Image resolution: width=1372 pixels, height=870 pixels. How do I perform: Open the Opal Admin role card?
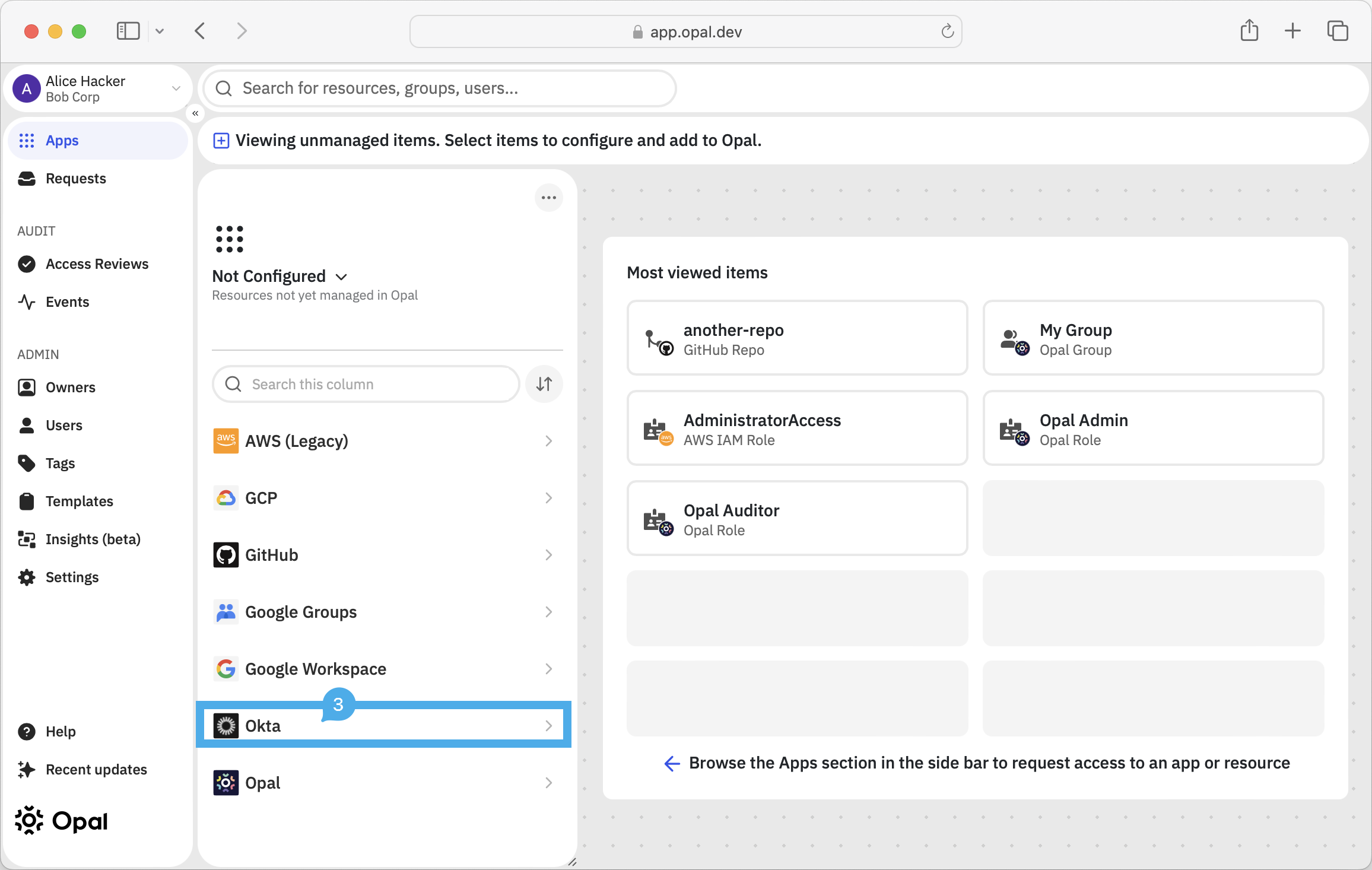coord(1154,428)
